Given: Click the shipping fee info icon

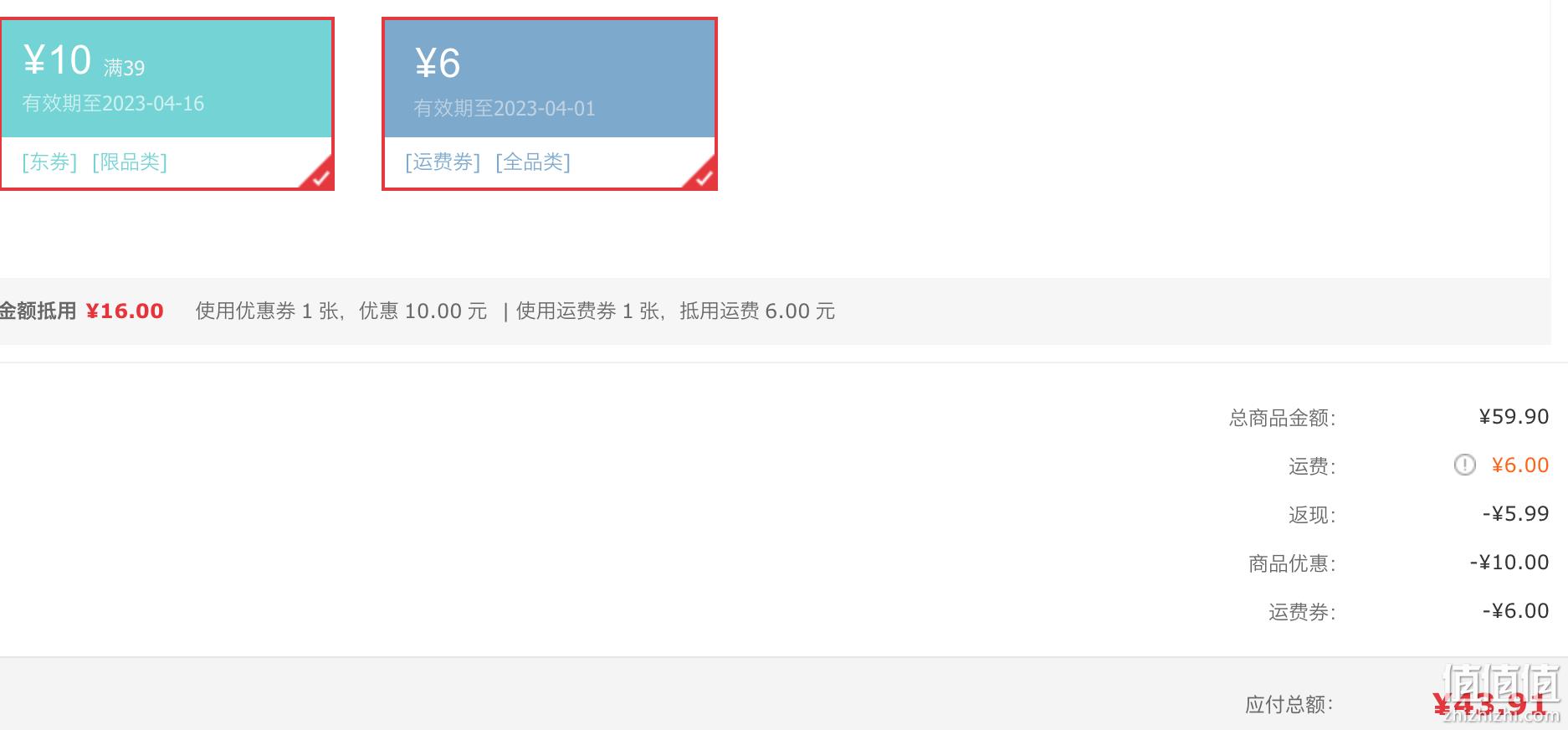Looking at the screenshot, I should point(1464,465).
